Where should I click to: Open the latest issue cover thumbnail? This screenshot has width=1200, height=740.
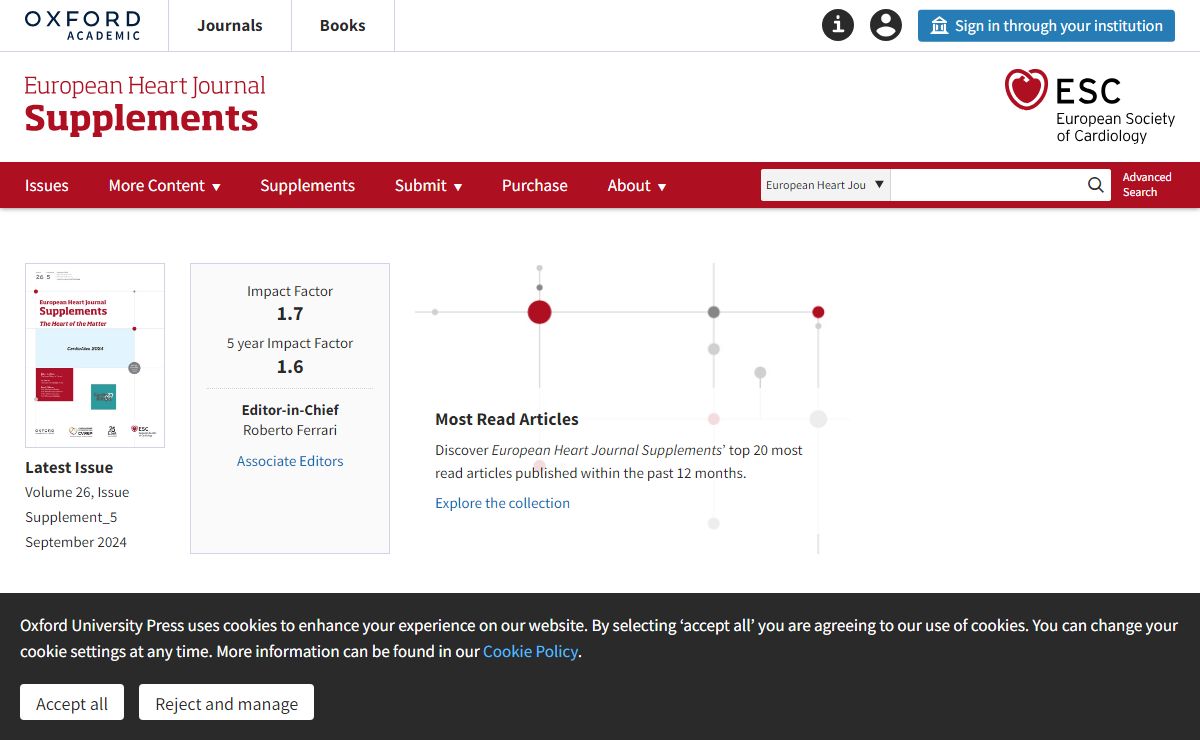point(95,355)
